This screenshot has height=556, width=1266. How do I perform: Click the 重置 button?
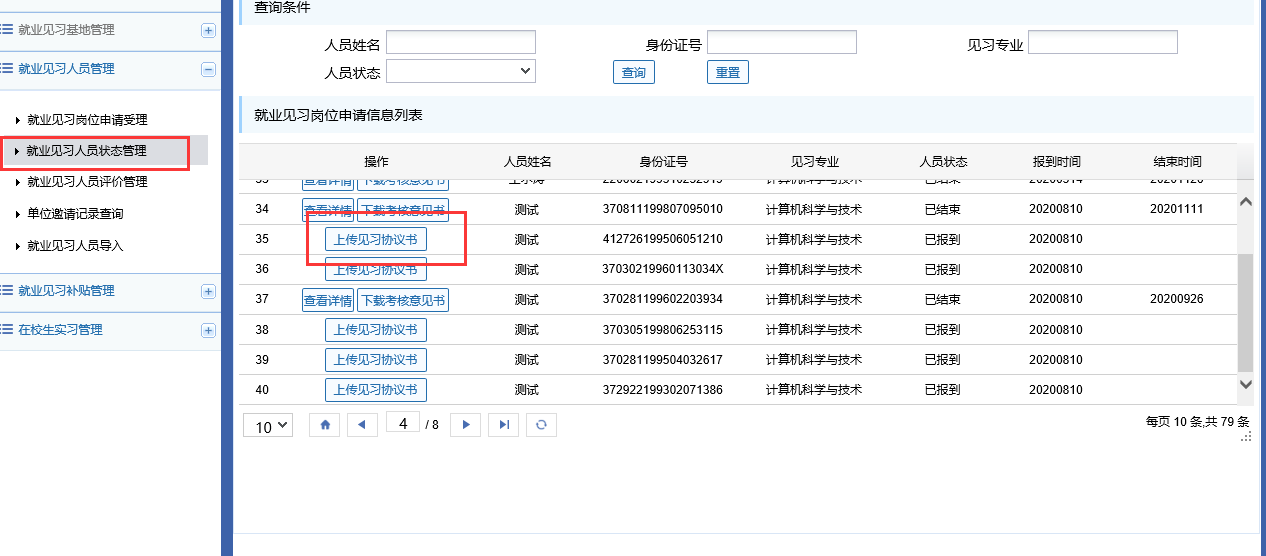coord(728,72)
